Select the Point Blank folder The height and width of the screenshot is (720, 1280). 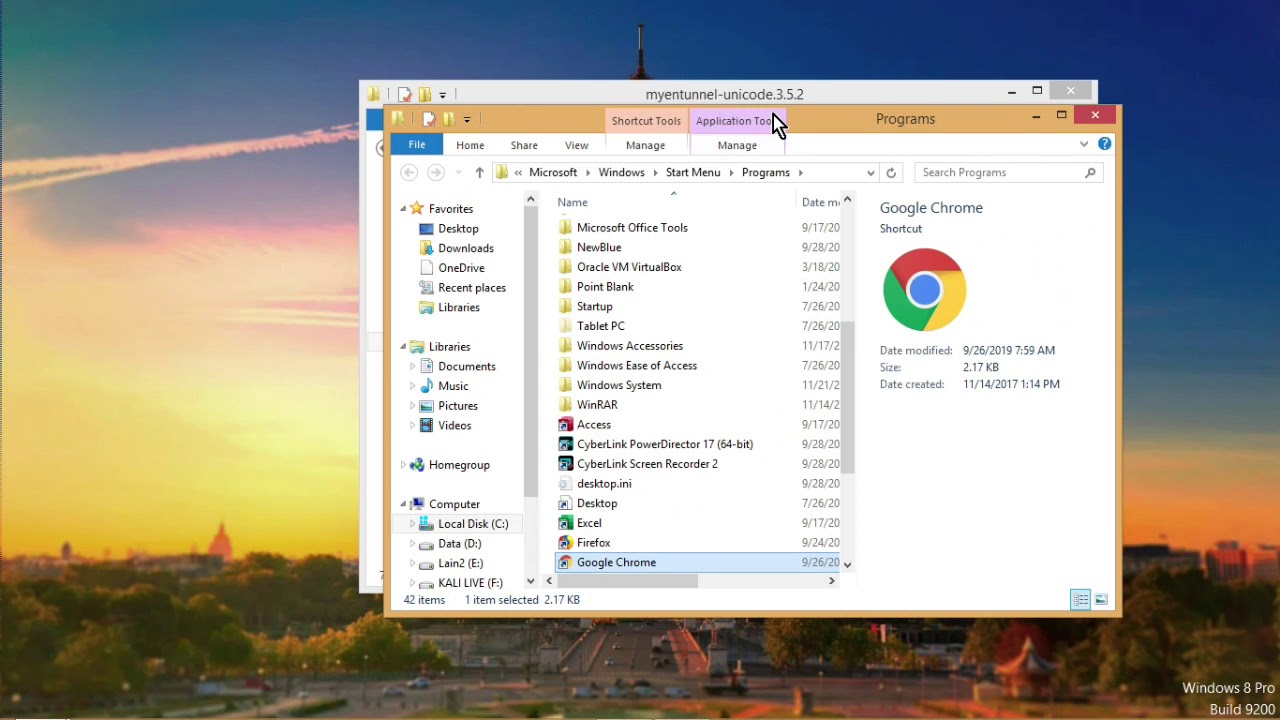(605, 287)
